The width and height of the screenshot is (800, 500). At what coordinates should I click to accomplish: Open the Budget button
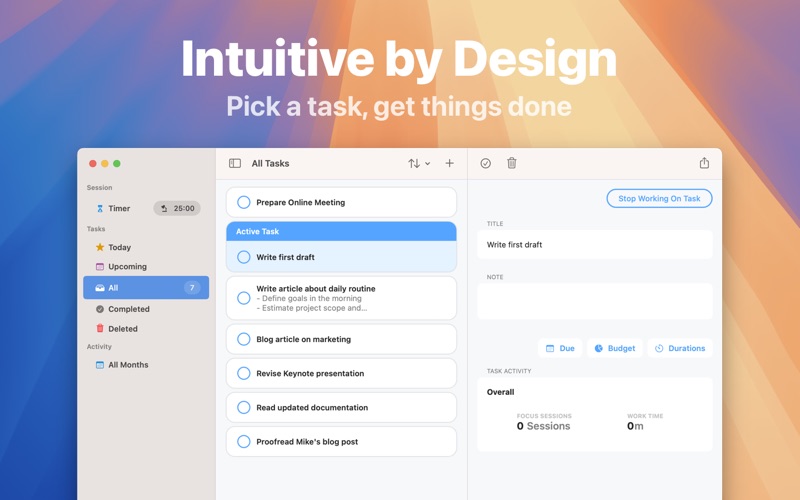click(615, 348)
